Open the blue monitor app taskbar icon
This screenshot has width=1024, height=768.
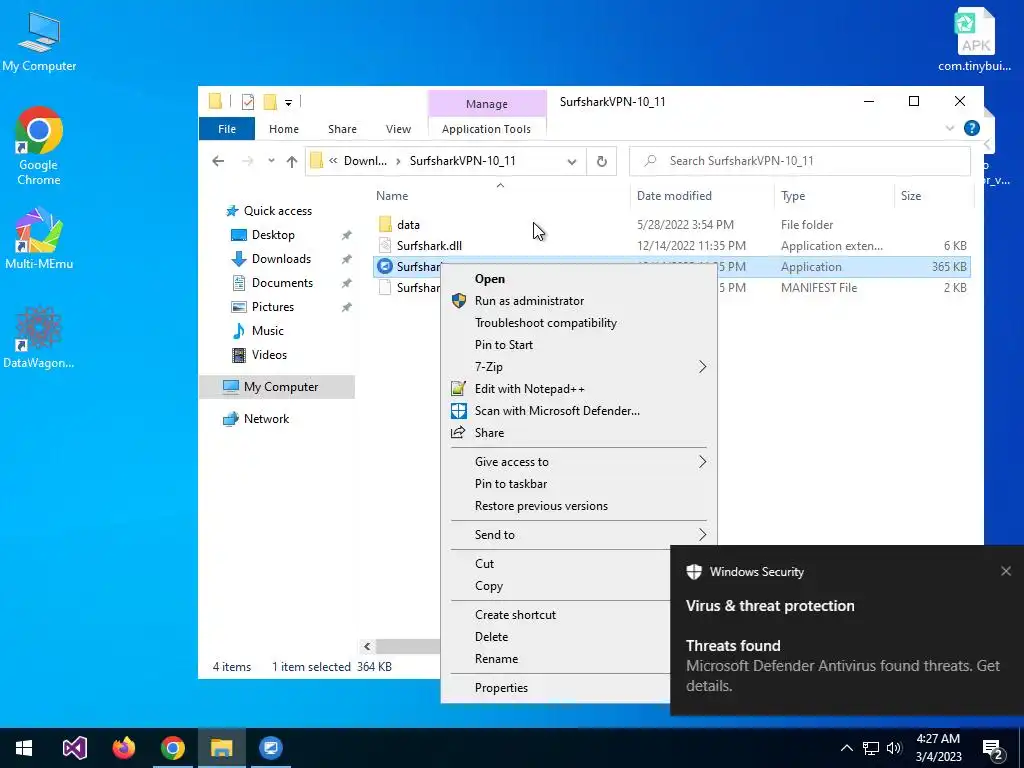tap(270, 748)
